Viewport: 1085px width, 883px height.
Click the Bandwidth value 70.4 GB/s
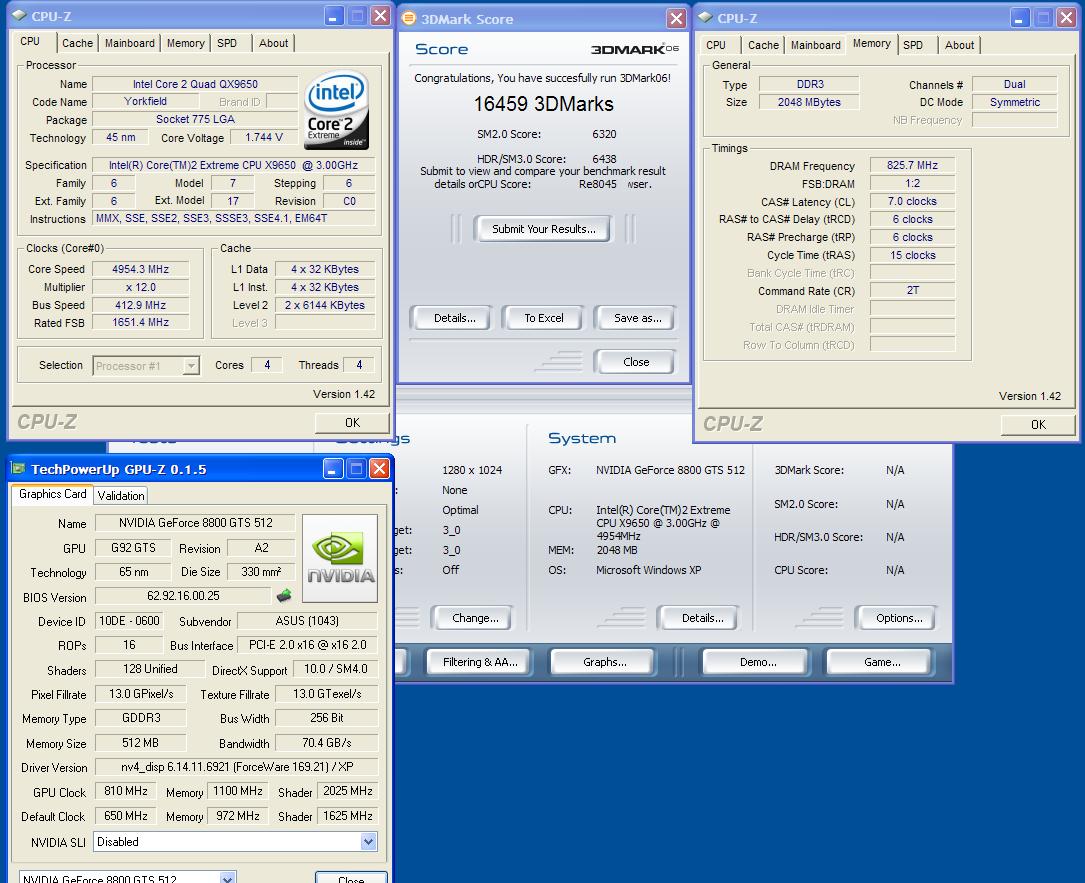327,743
